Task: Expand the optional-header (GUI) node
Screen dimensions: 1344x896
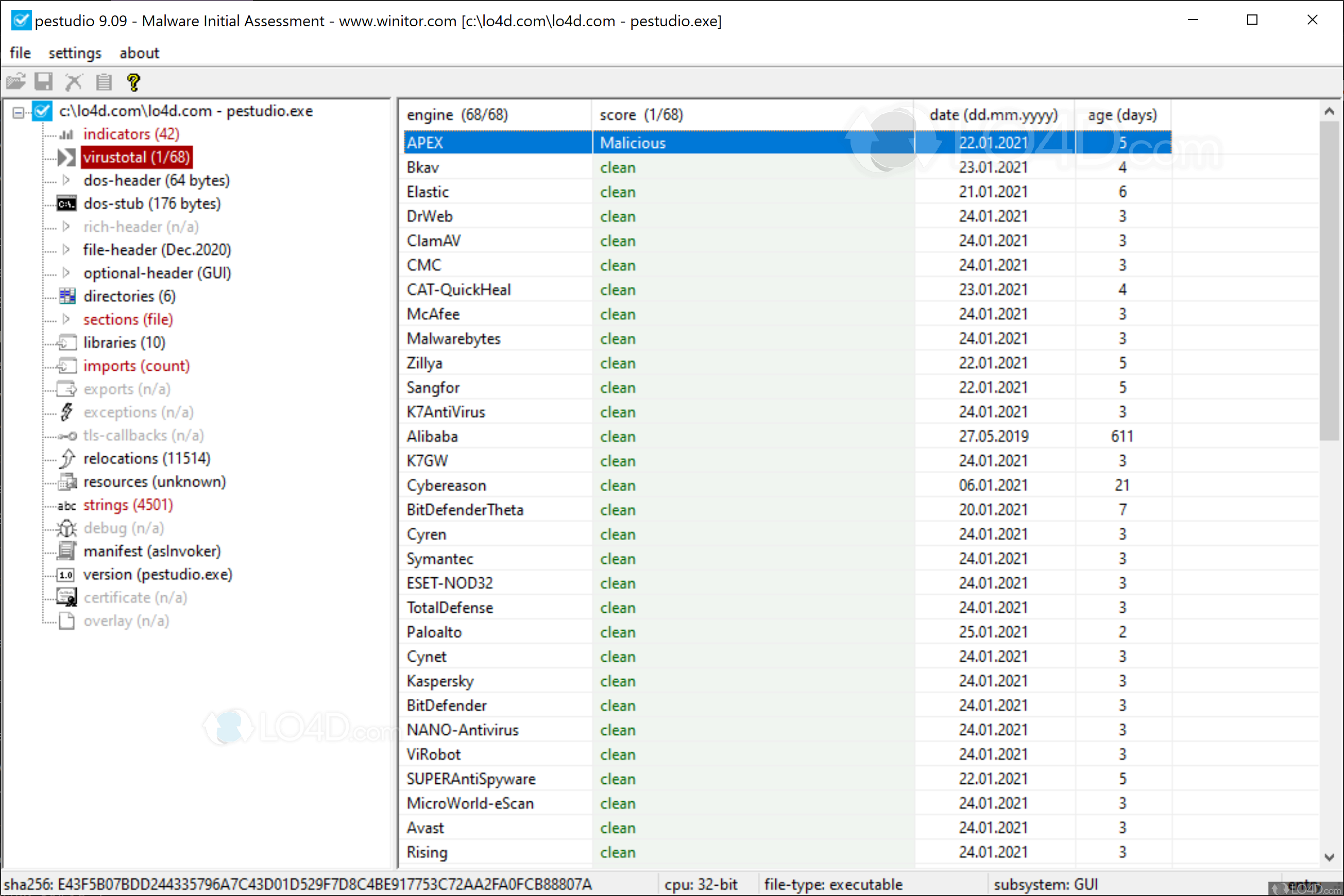Action: pos(67,272)
